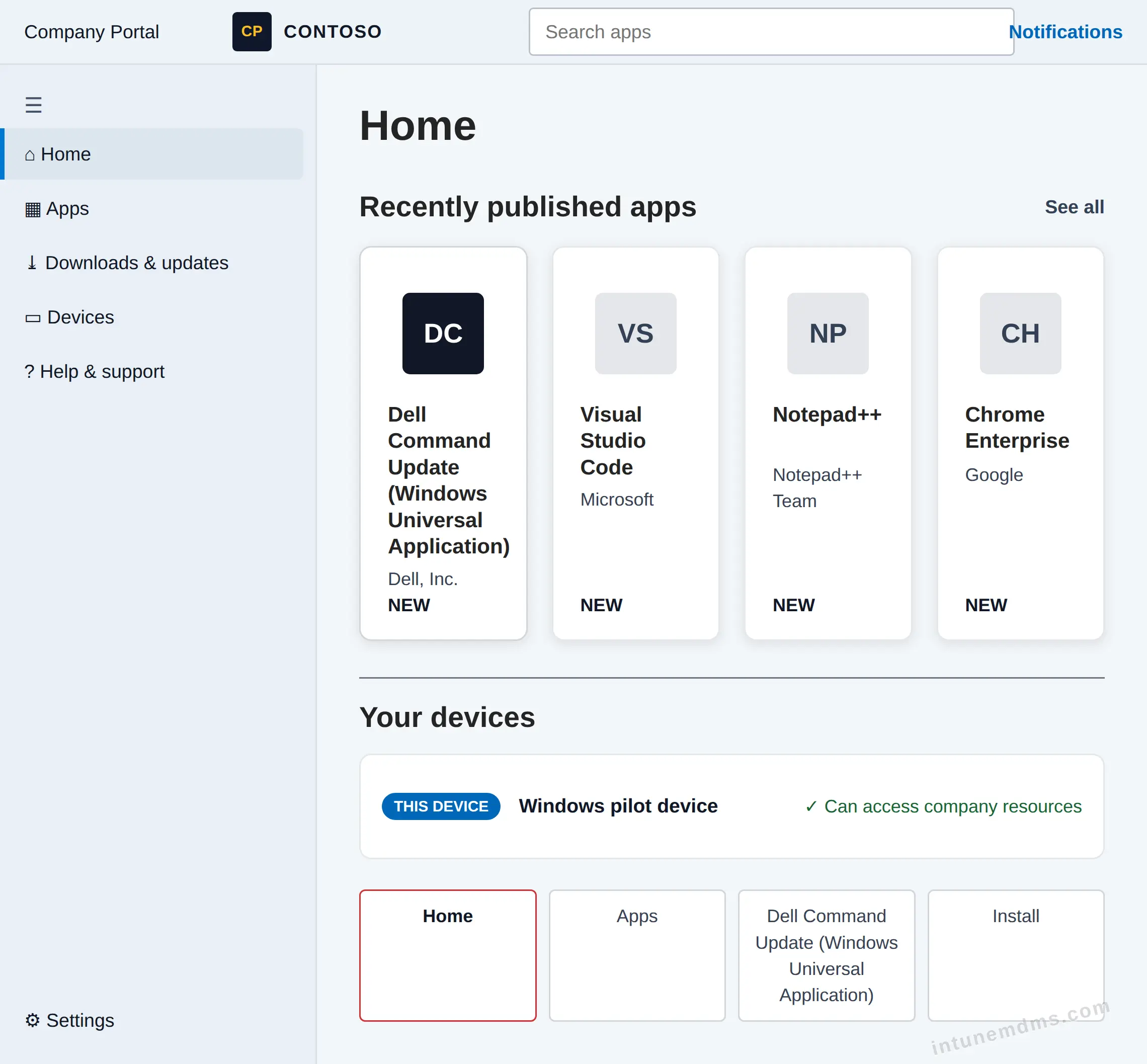Click NEW label on Chrome Enterprise card
The height and width of the screenshot is (1064, 1147).
(x=986, y=605)
